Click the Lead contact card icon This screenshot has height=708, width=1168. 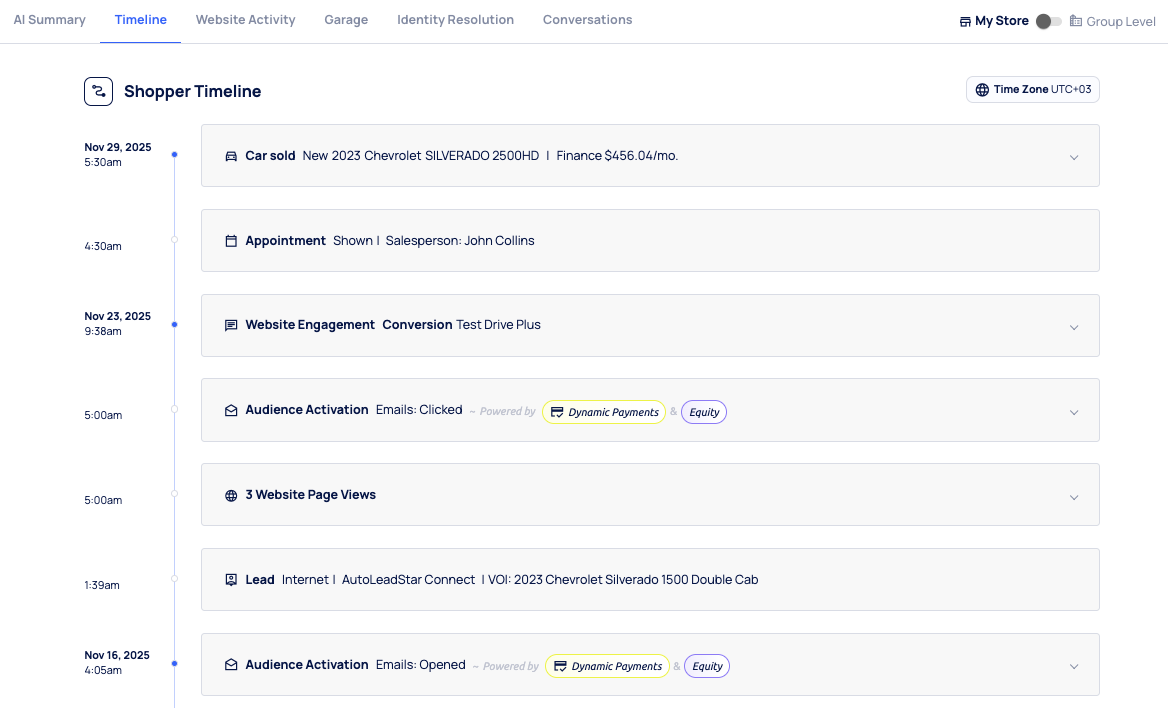(x=231, y=580)
